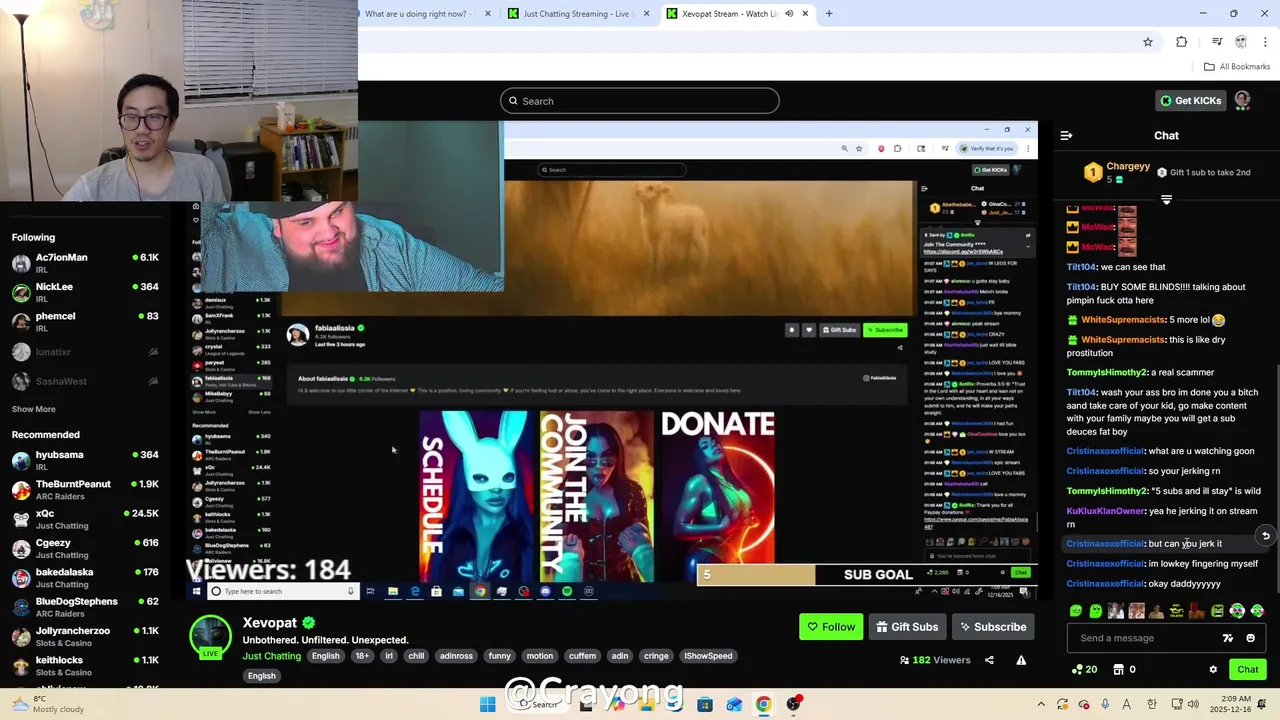The image size is (1280, 720).
Task: Open NickLee channel in Following
Action: tap(85, 293)
